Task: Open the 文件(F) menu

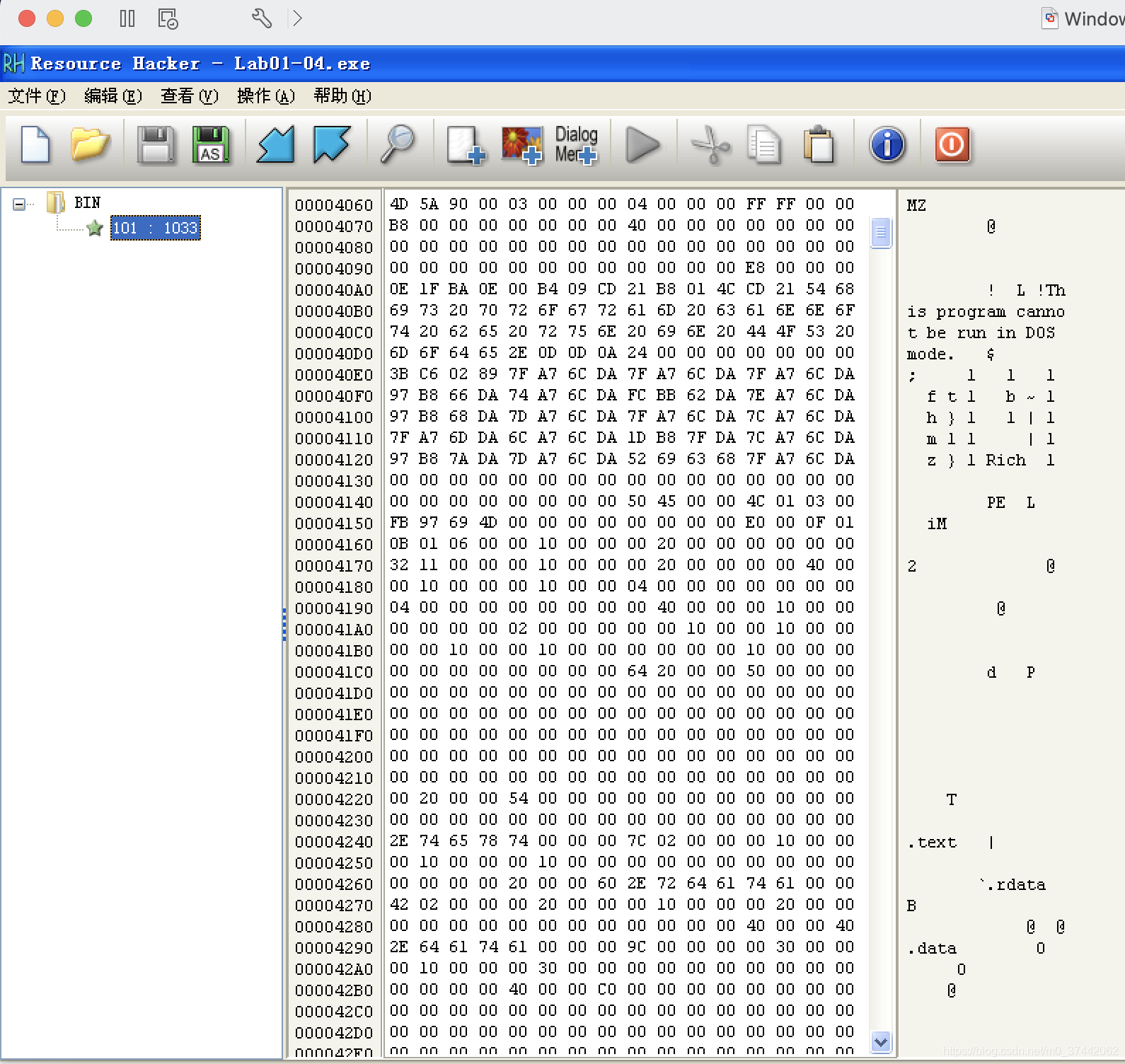Action: [37, 96]
